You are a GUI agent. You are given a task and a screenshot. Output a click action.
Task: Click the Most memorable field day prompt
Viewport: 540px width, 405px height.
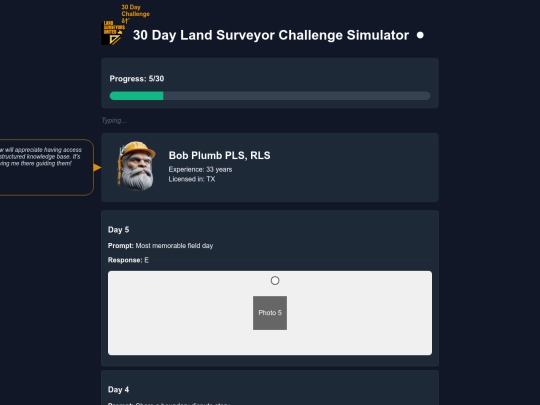174,246
